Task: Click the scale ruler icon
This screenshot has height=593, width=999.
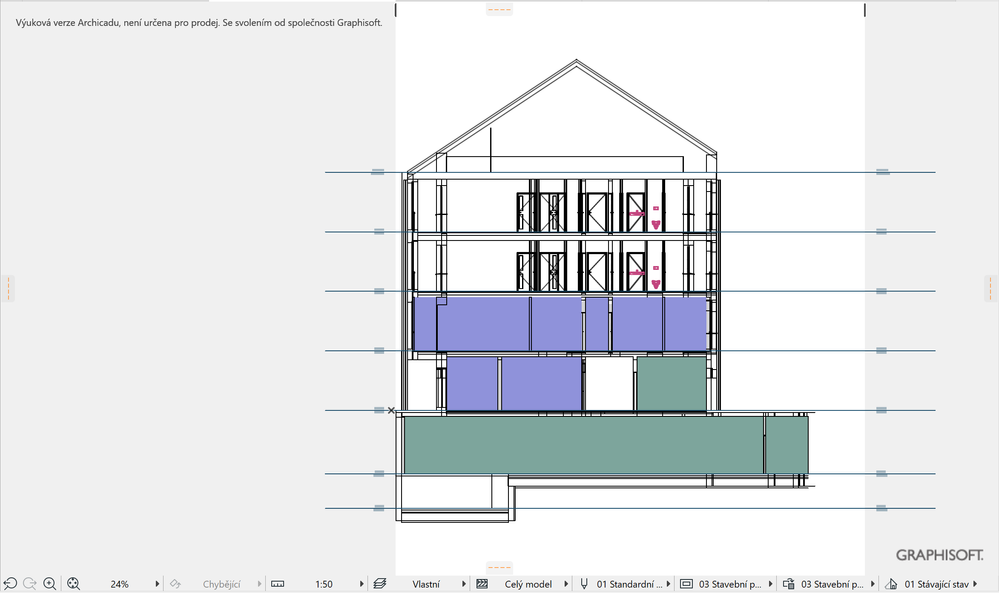Action: (277, 584)
